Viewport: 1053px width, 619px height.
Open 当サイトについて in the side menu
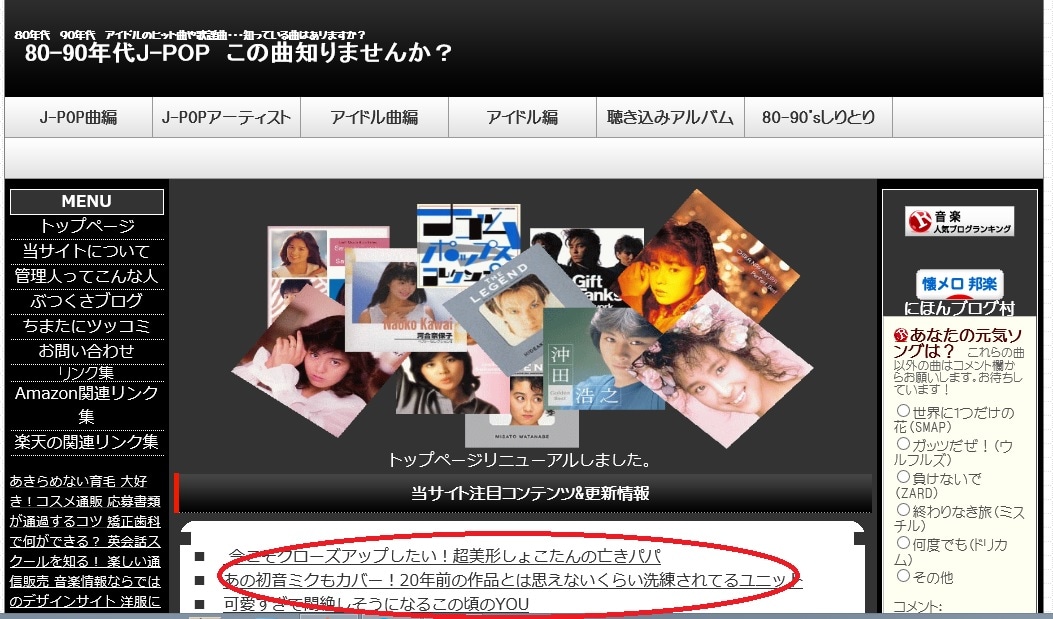tap(87, 251)
